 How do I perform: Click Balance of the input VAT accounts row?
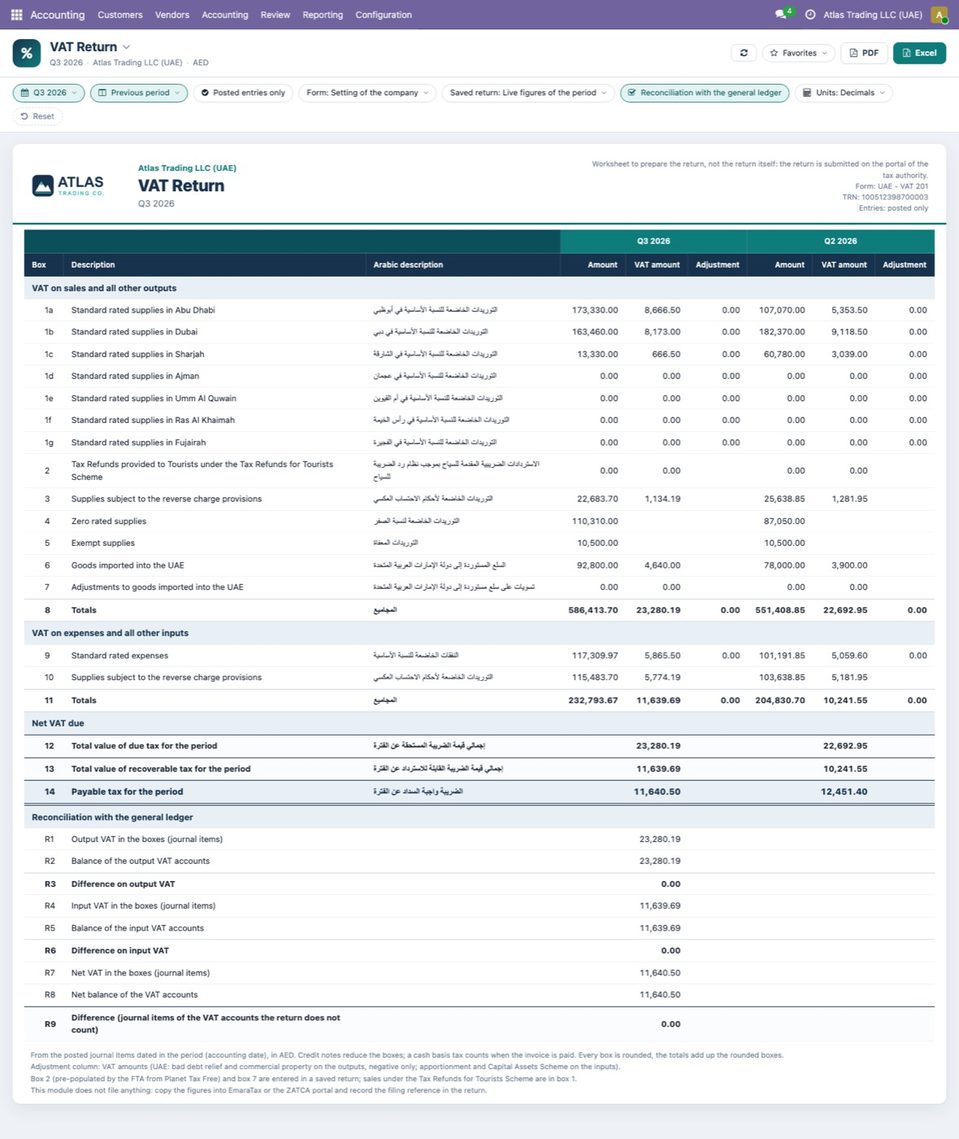click(x=480, y=928)
